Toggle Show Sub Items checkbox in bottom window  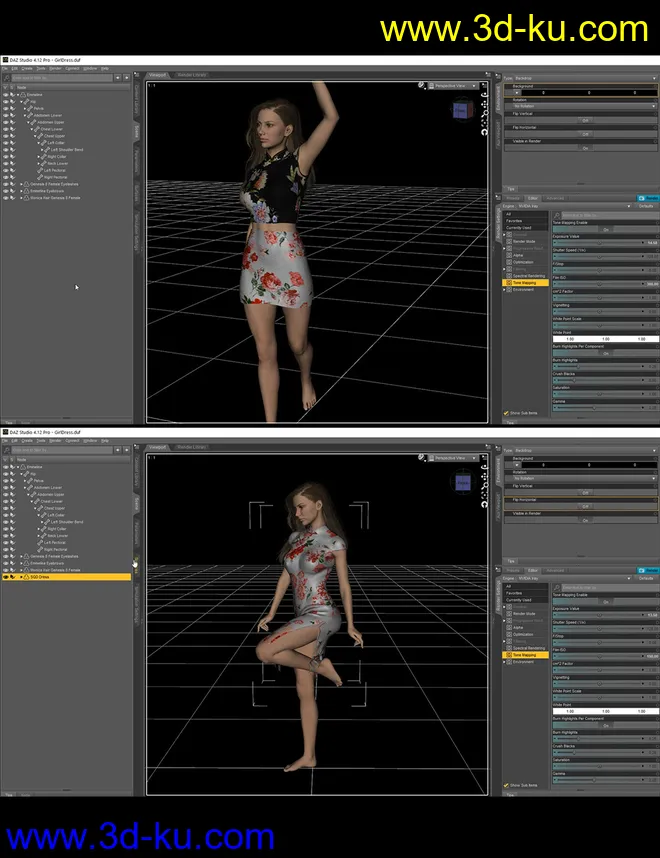pyautogui.click(x=507, y=786)
